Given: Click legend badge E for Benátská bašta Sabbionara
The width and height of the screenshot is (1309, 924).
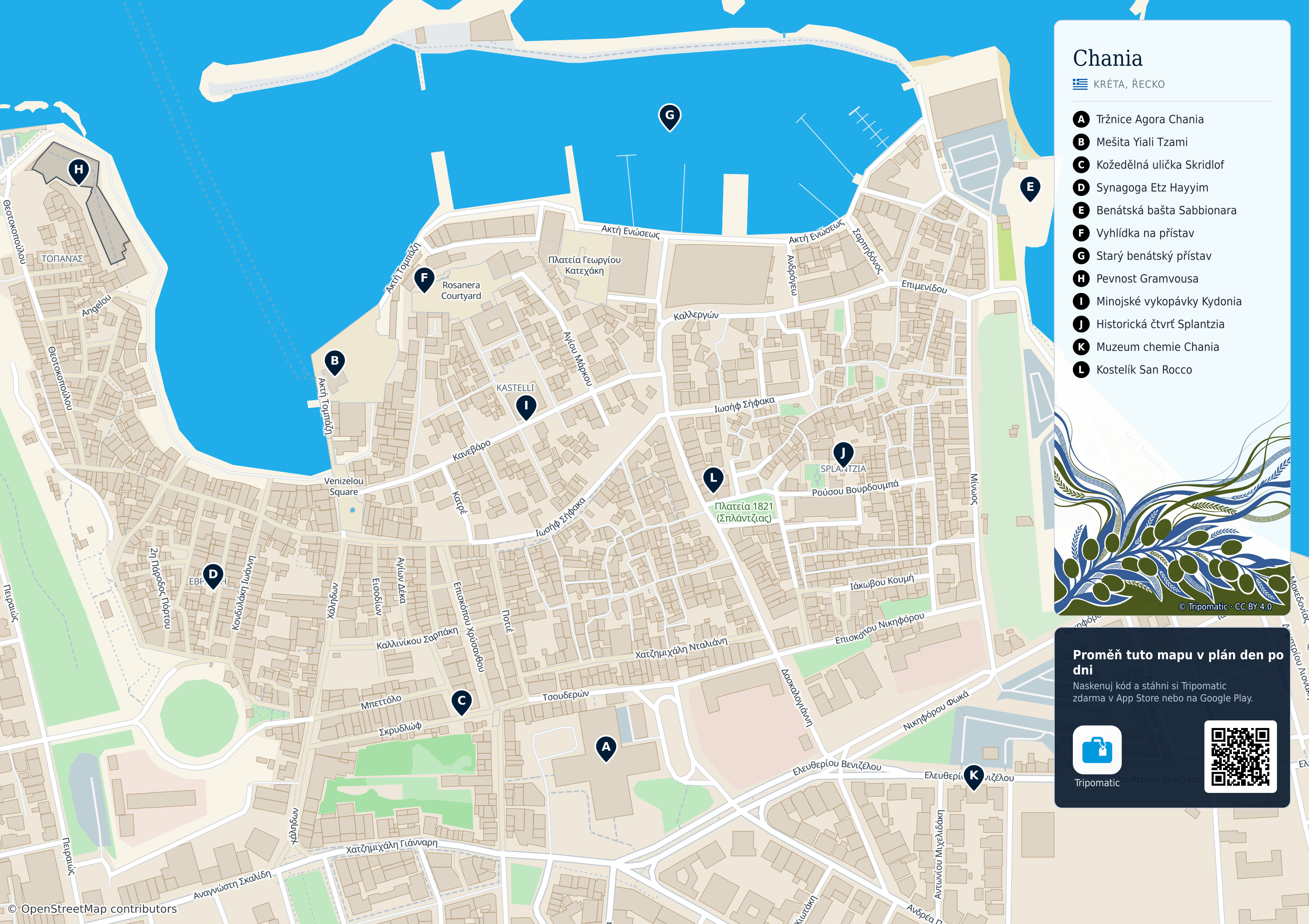Looking at the screenshot, I should (1081, 210).
